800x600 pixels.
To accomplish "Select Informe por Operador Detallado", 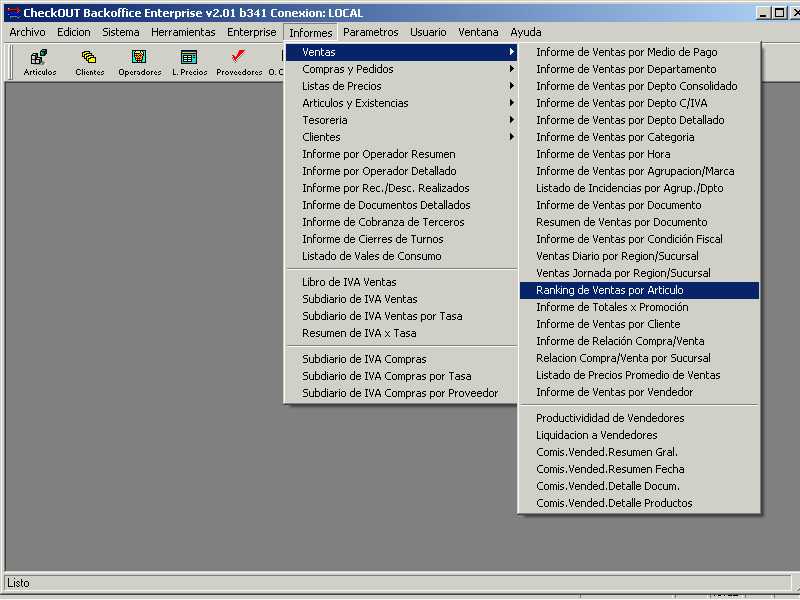I will [401, 171].
